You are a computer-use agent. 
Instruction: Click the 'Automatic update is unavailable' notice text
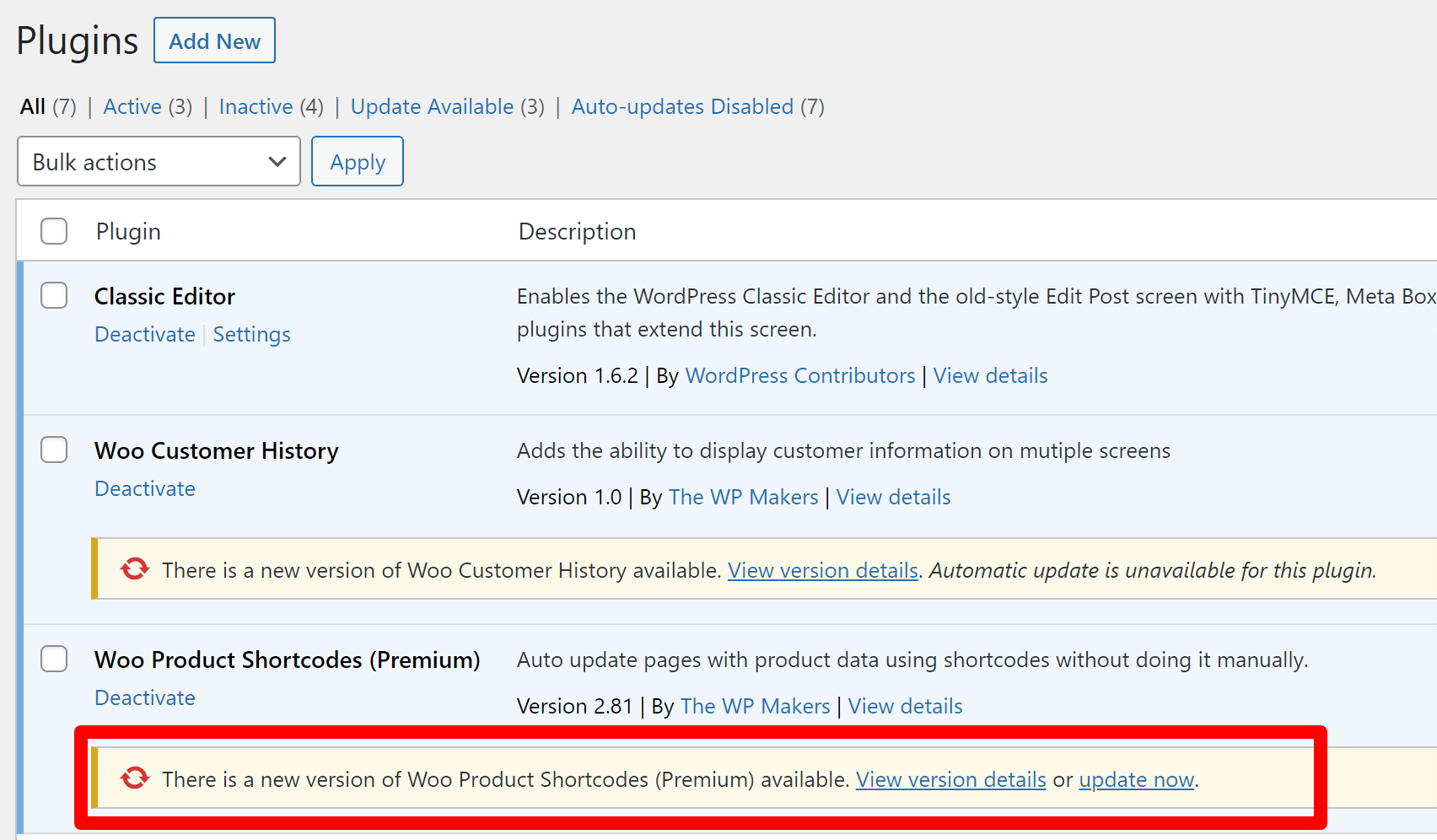(1153, 570)
